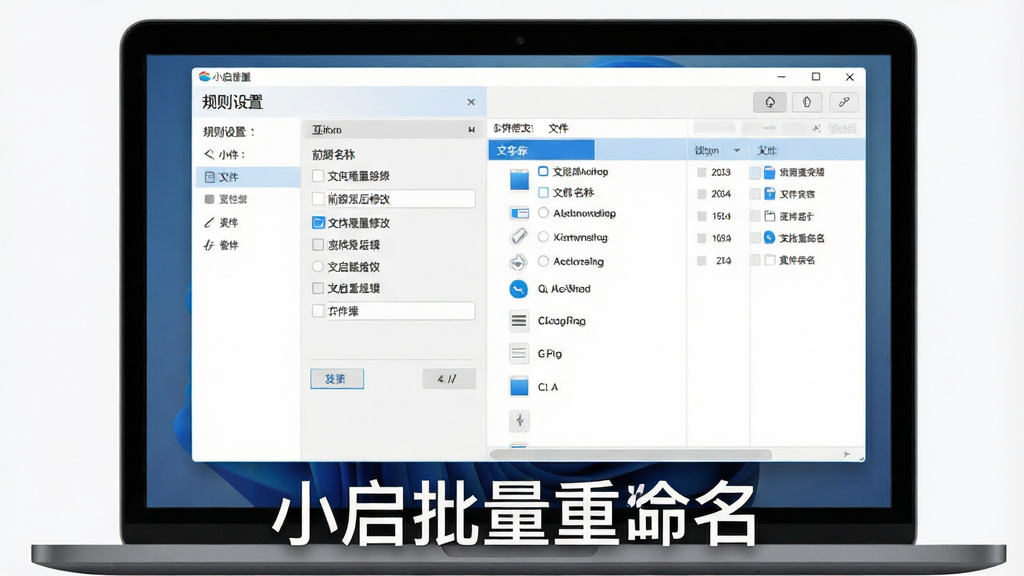Select the 文件 item in the rules sidebar

tap(248, 177)
